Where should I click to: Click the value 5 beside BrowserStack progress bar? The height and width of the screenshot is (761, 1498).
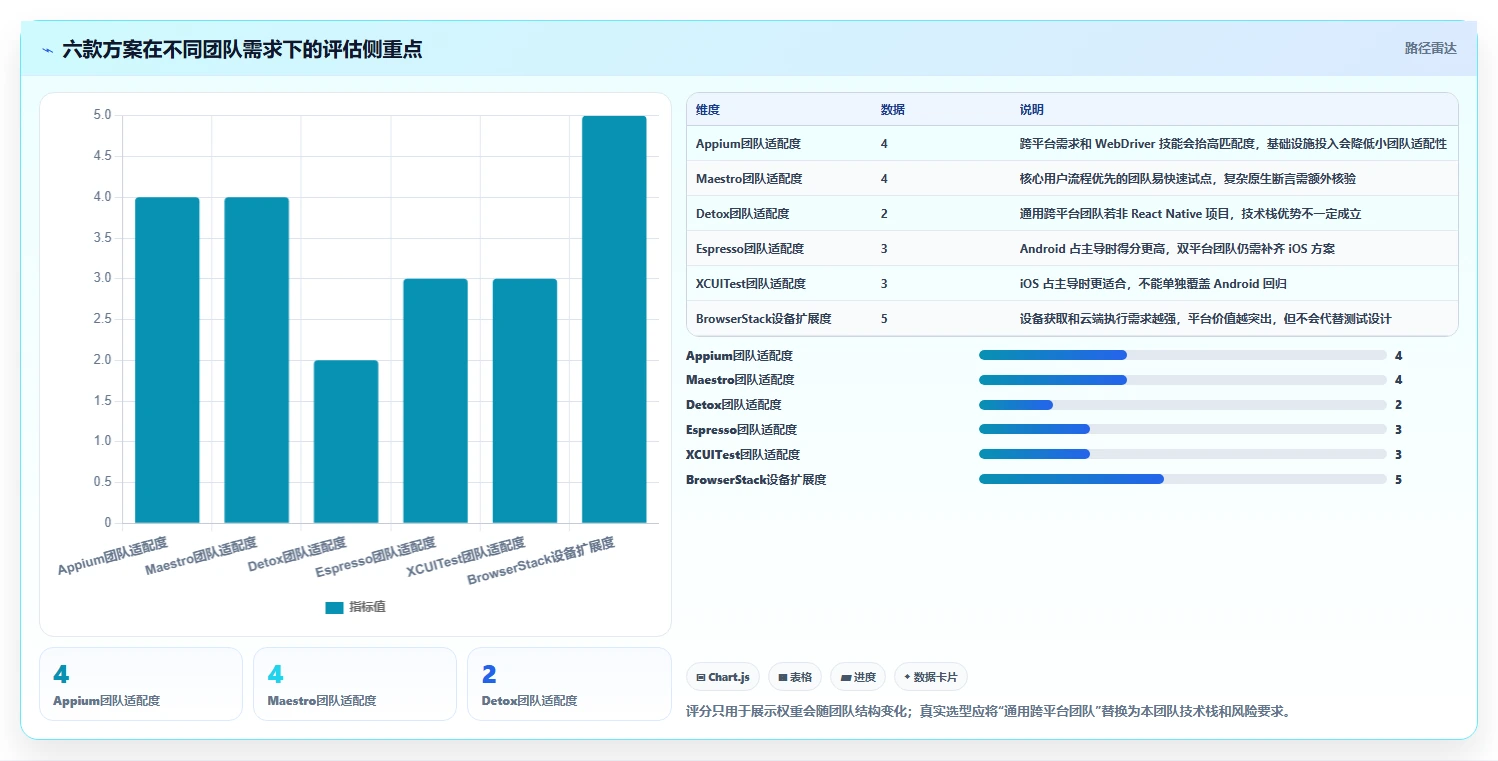pyautogui.click(x=1398, y=480)
